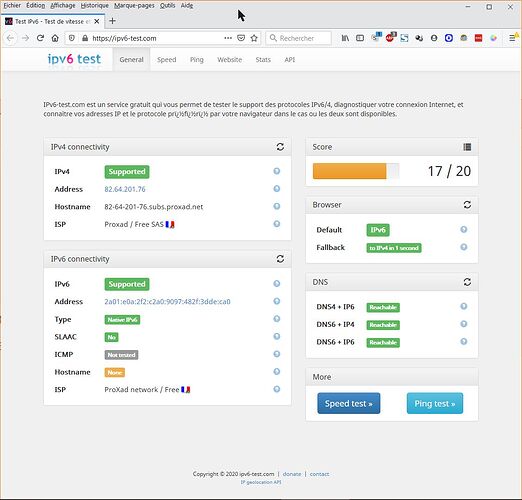The width and height of the screenshot is (522, 500).
Task: Switch to the Ping tab
Action: [197, 60]
